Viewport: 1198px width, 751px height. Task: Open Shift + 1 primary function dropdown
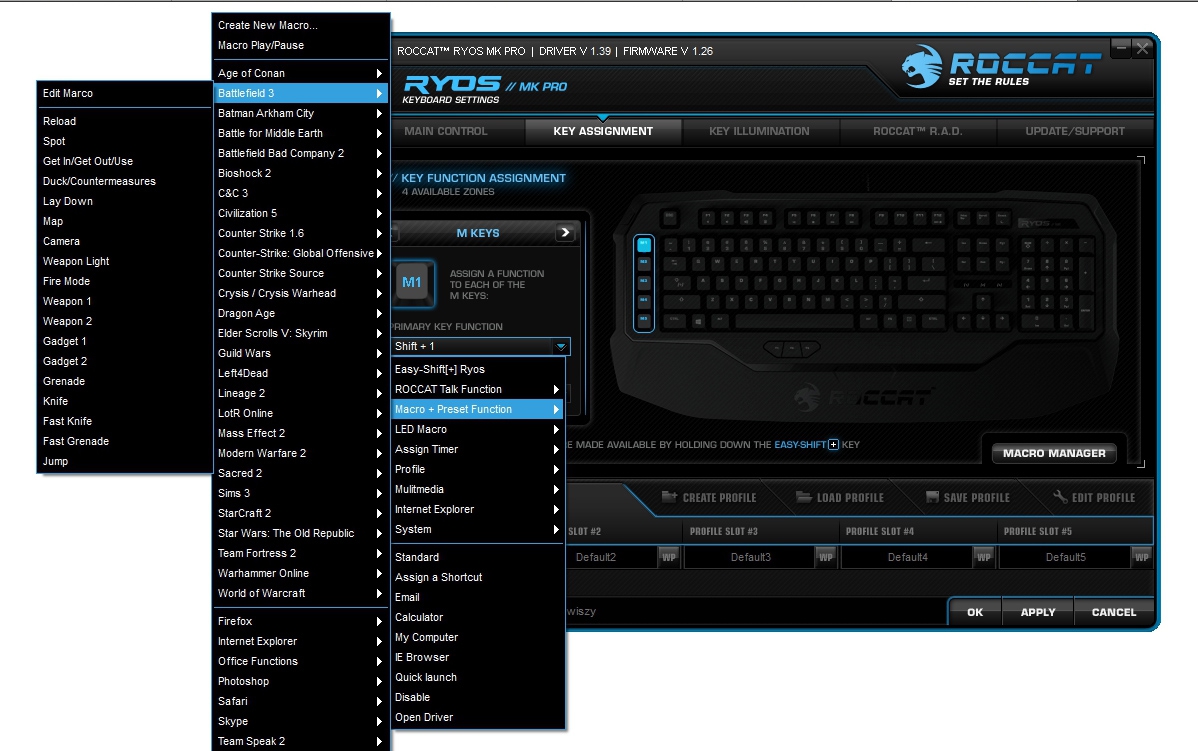(561, 346)
